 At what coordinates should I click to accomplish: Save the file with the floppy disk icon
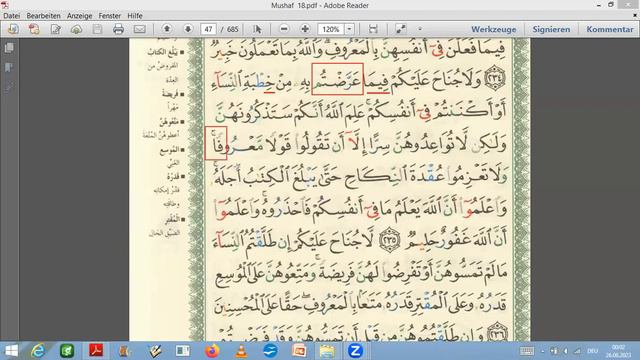pyautogui.click(x=97, y=29)
